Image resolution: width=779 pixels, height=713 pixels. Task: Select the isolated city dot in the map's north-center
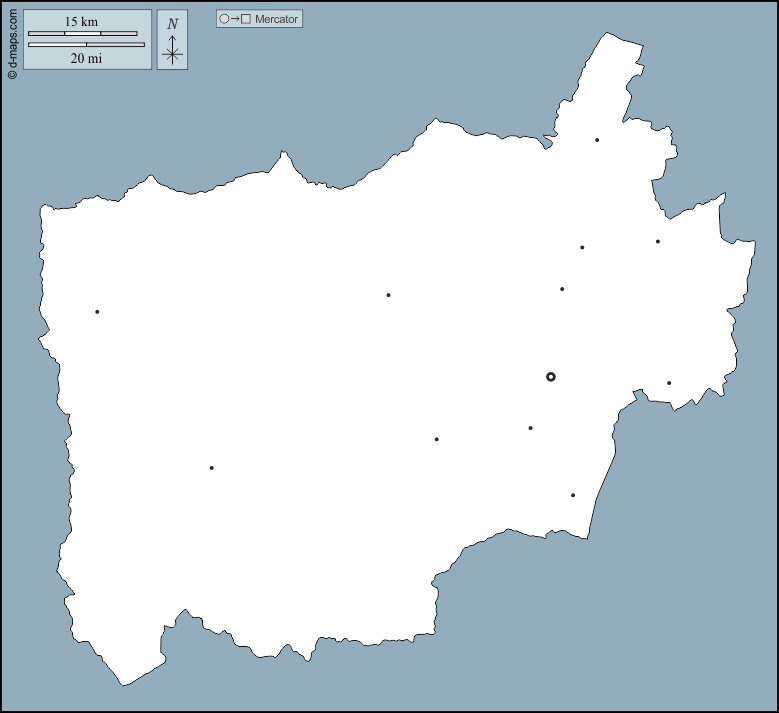(388, 295)
